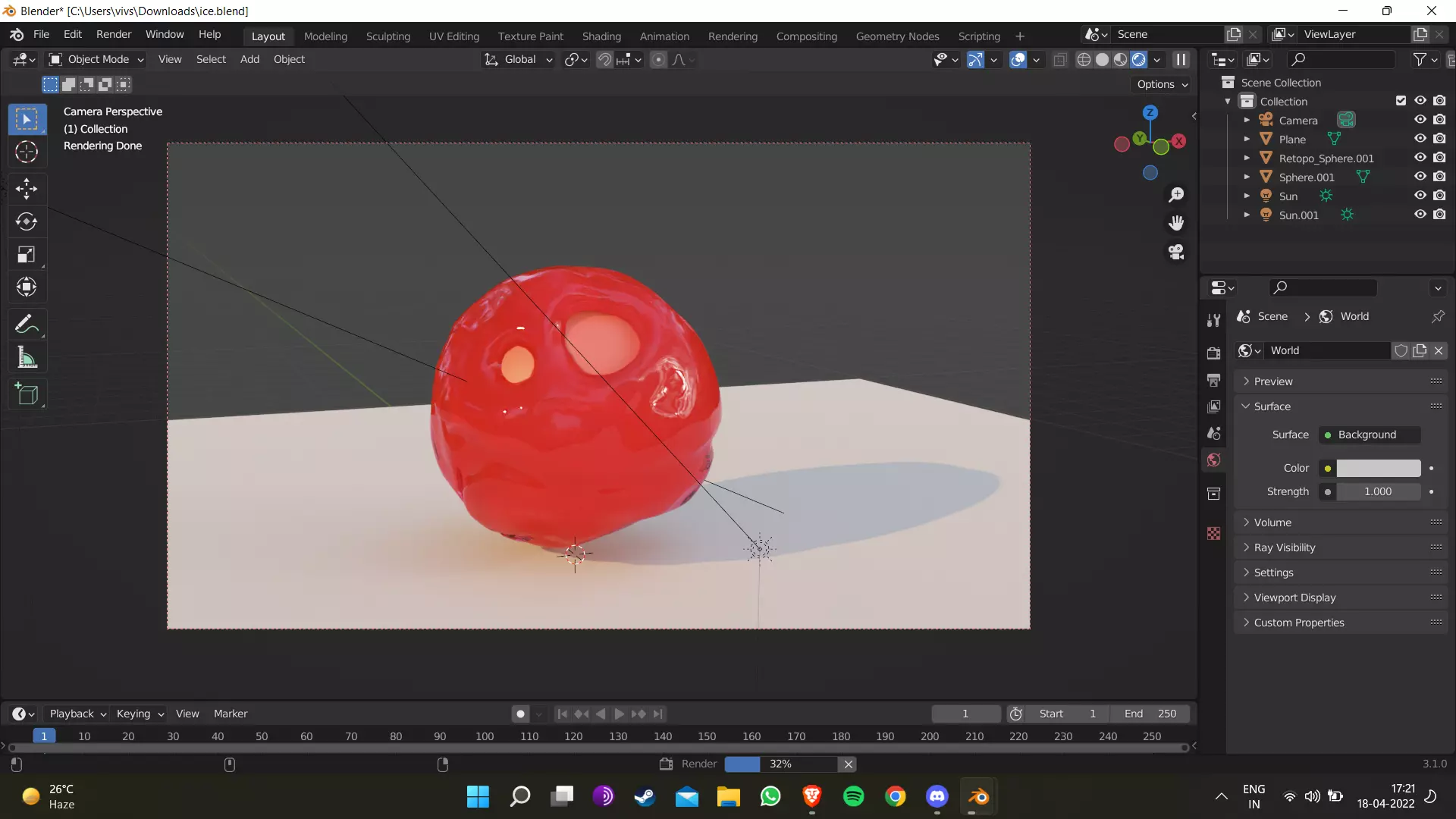Expand the Preview panel
The width and height of the screenshot is (1456, 819).
pyautogui.click(x=1341, y=381)
